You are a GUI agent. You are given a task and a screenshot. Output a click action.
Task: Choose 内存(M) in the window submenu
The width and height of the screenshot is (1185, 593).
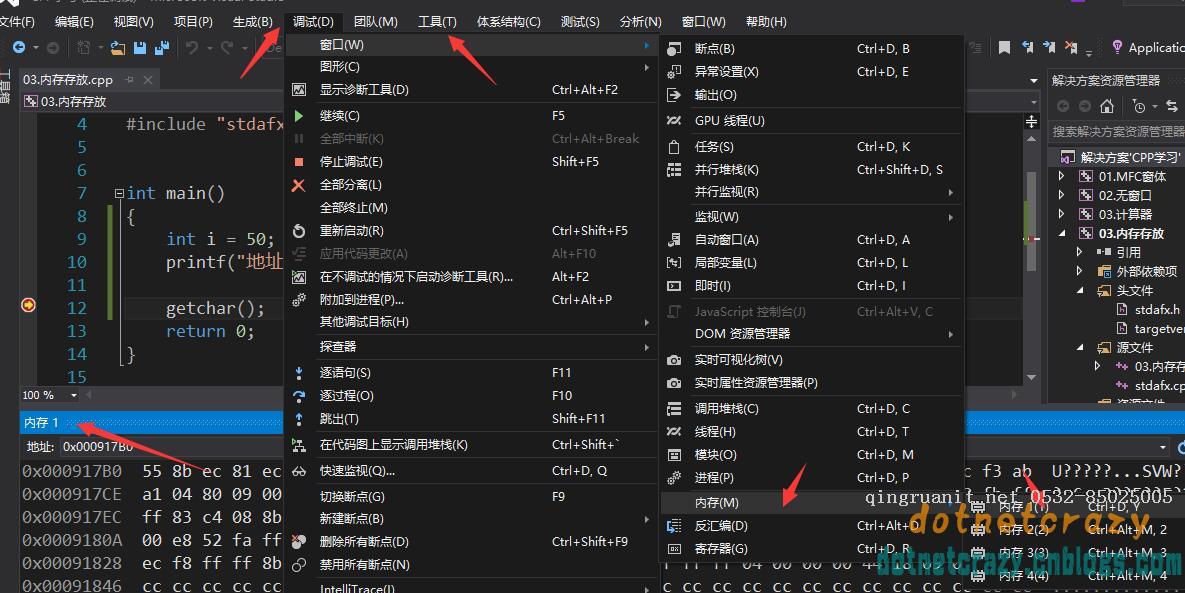coord(812,502)
